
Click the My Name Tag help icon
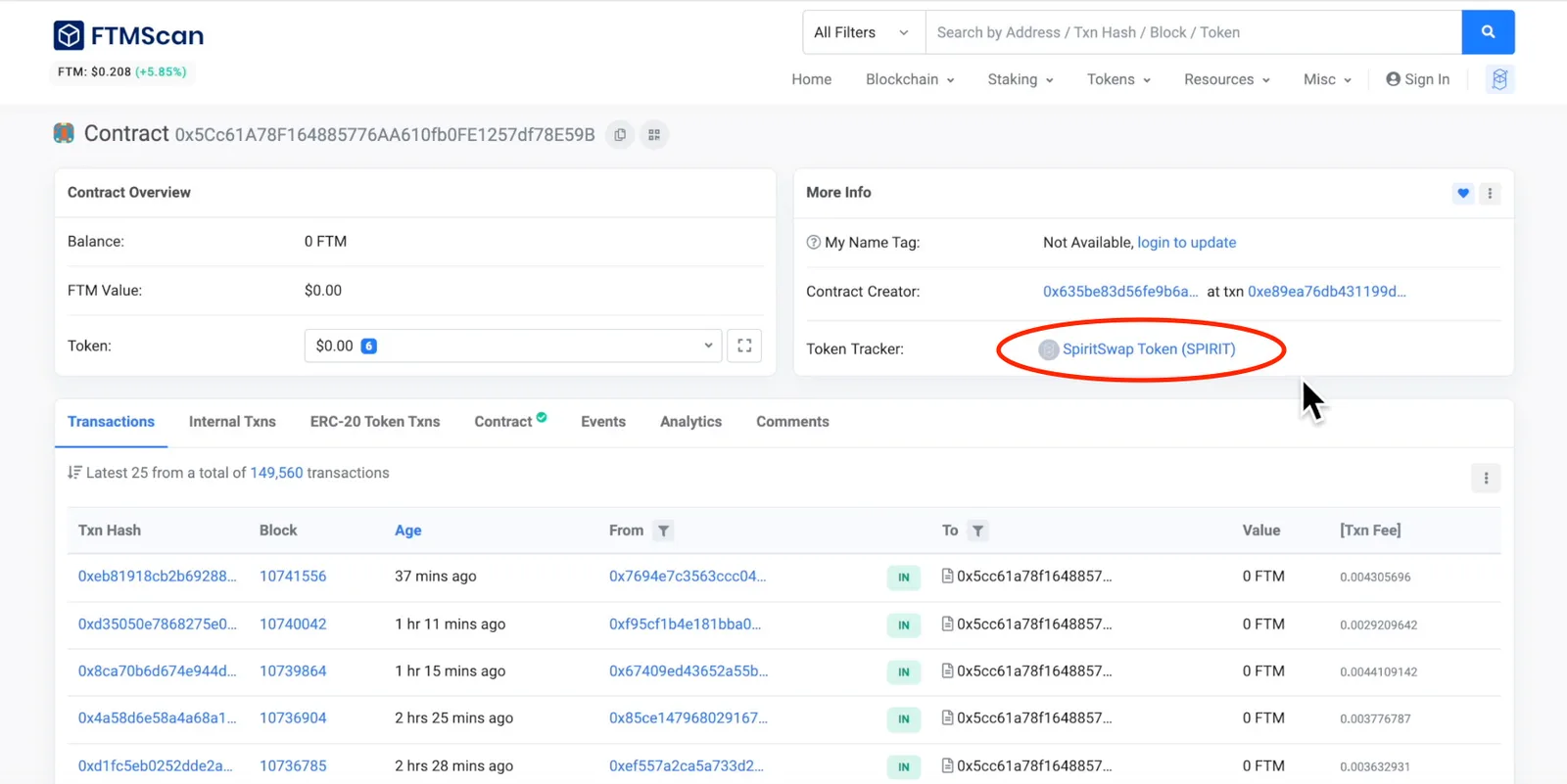pos(813,242)
